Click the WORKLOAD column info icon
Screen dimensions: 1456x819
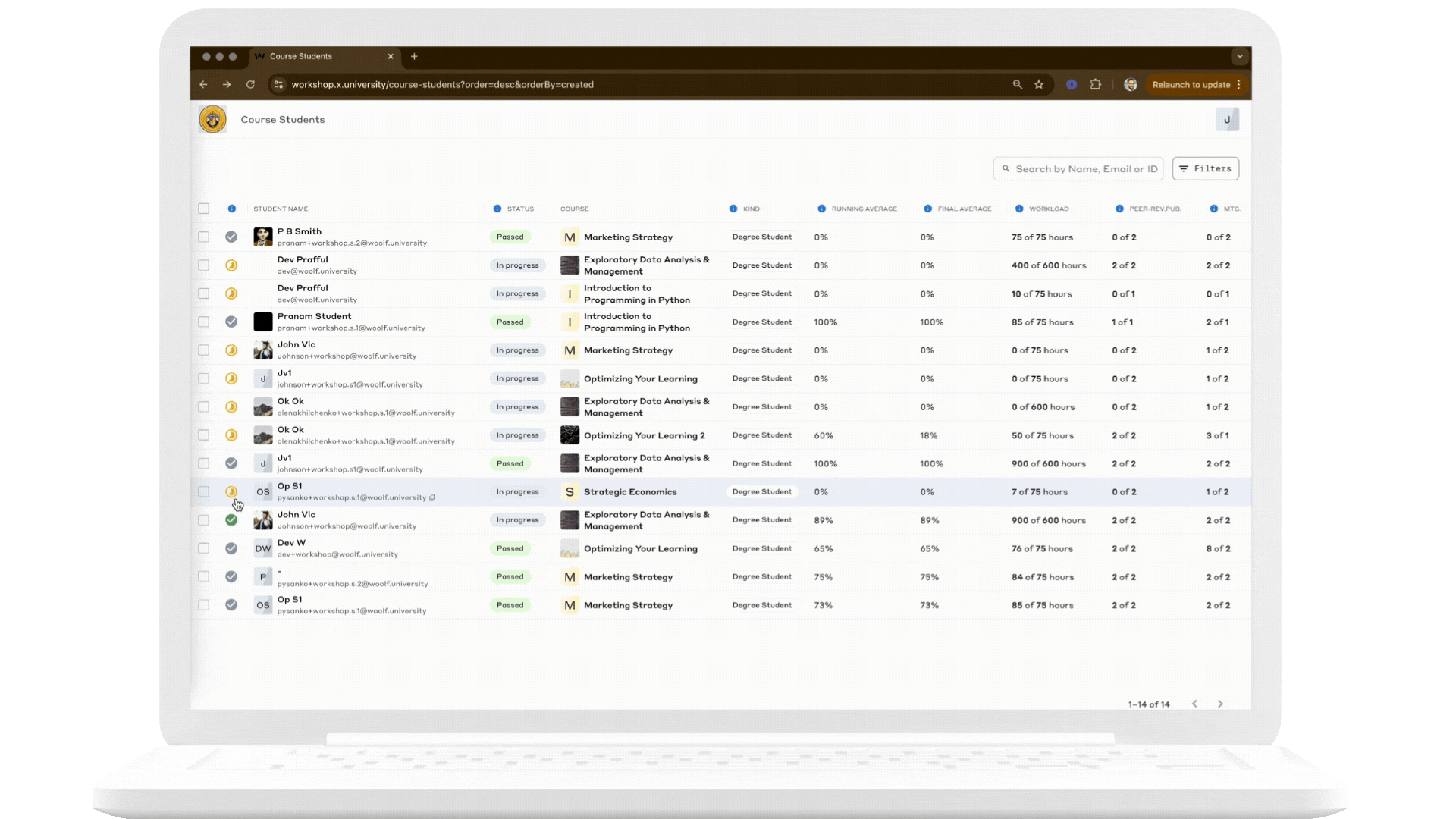pos(1019,209)
